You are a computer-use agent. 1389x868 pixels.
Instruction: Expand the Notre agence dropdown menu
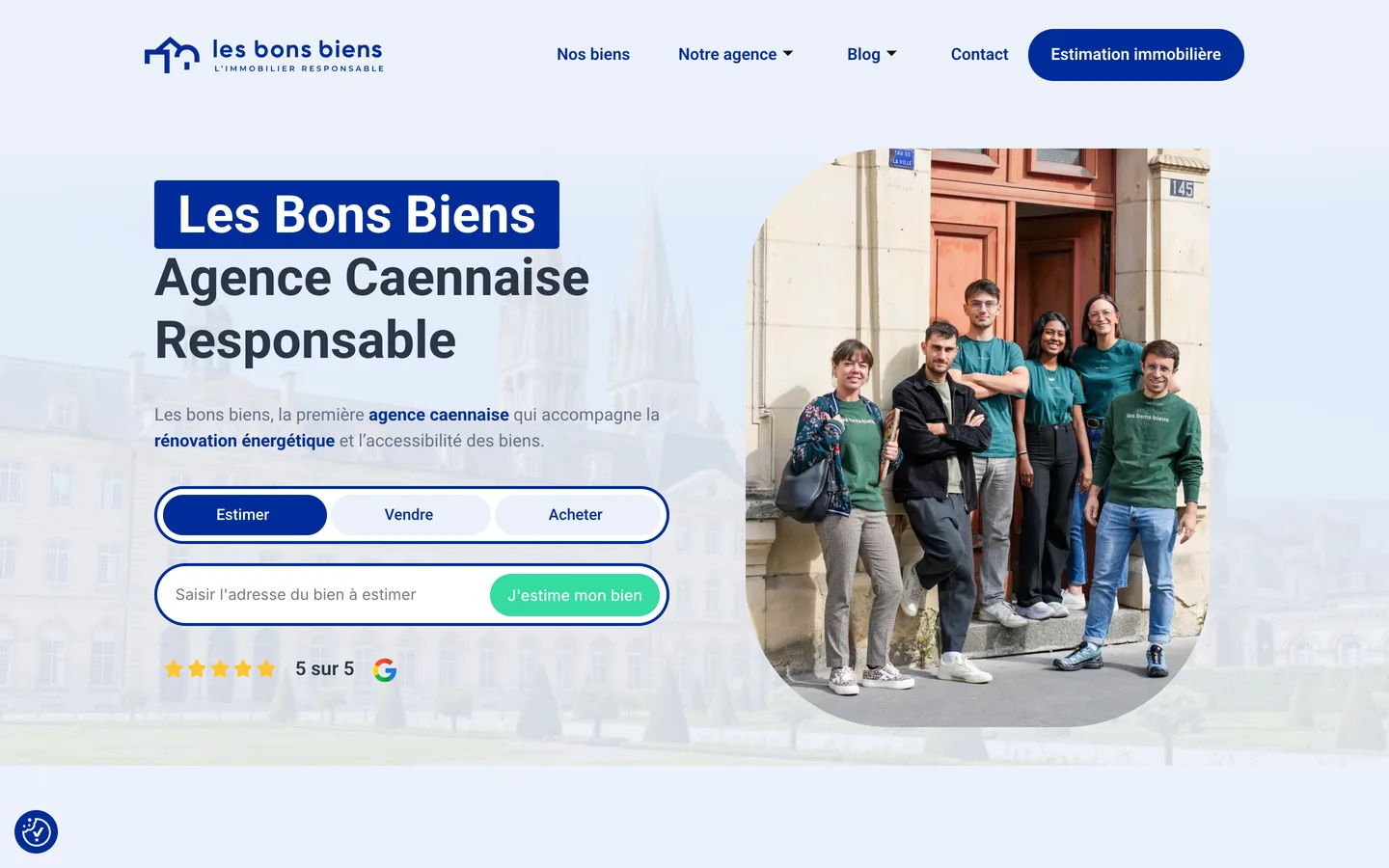(735, 54)
